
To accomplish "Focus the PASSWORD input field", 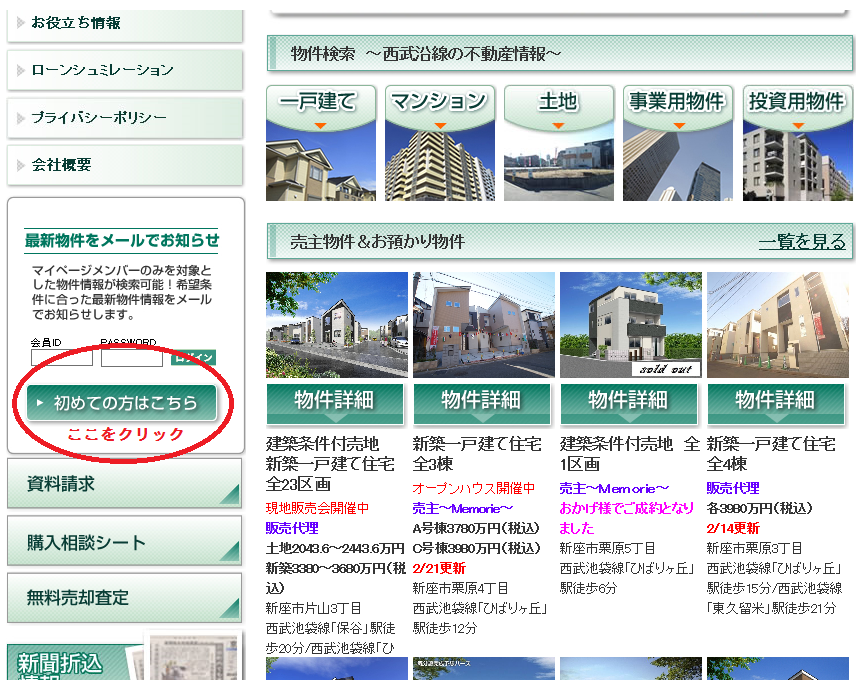I will [x=131, y=357].
